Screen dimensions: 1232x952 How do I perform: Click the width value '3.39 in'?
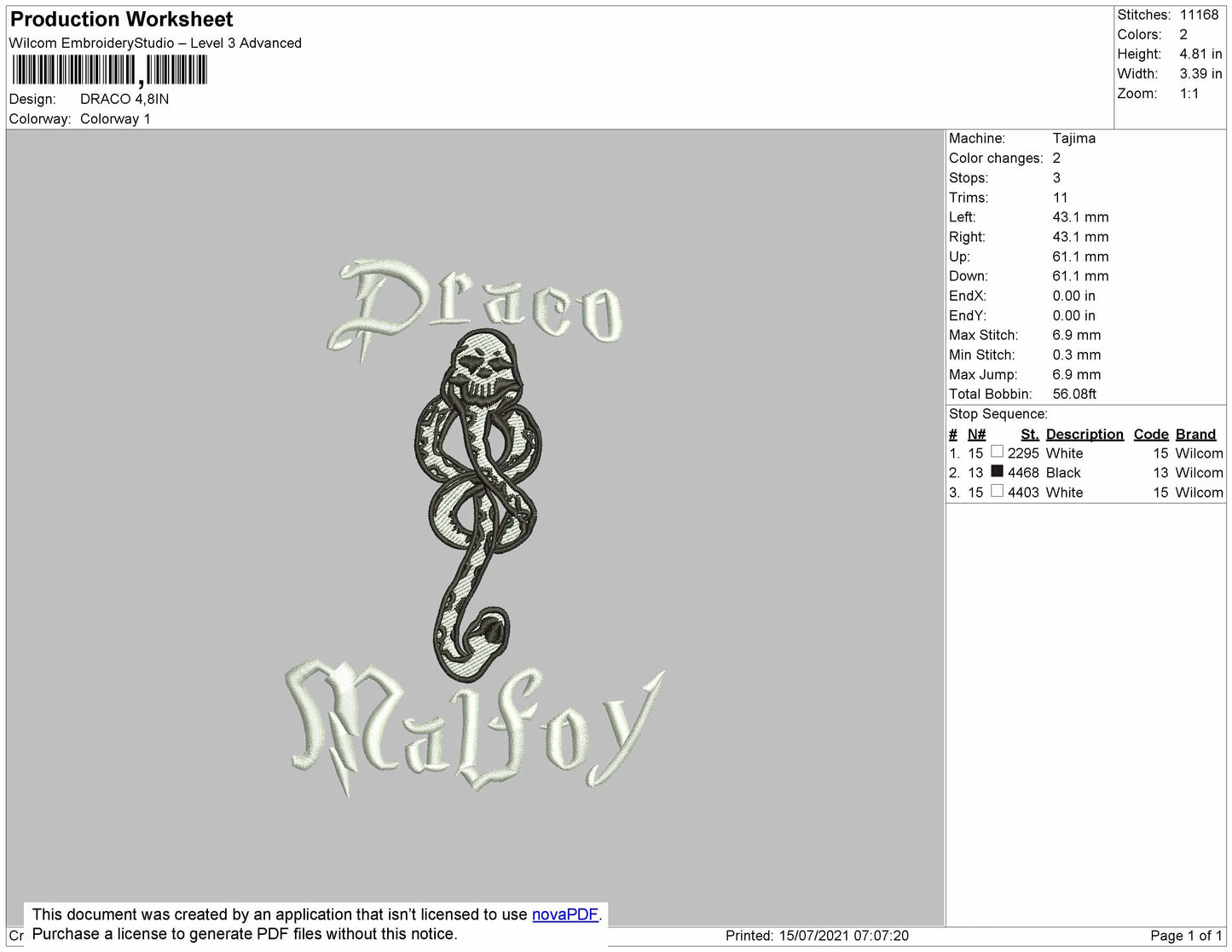1200,74
